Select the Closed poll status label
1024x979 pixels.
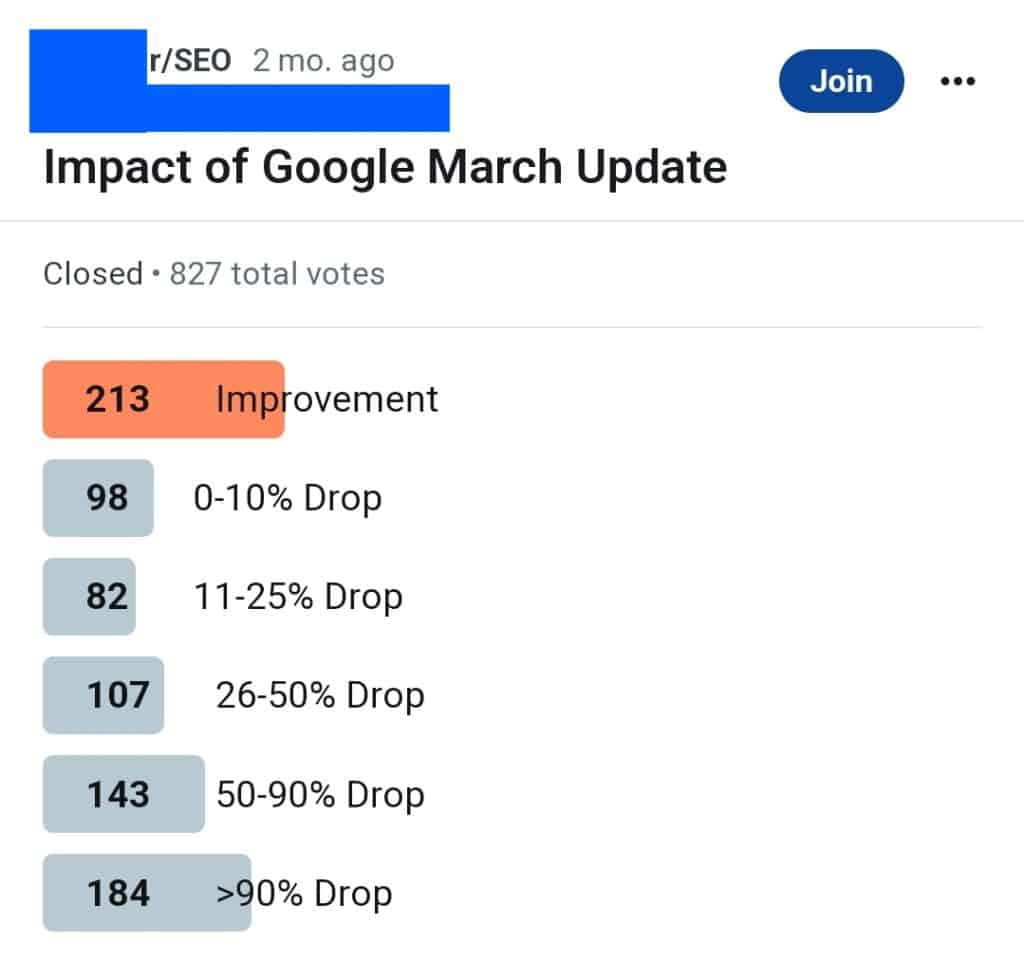(x=91, y=272)
